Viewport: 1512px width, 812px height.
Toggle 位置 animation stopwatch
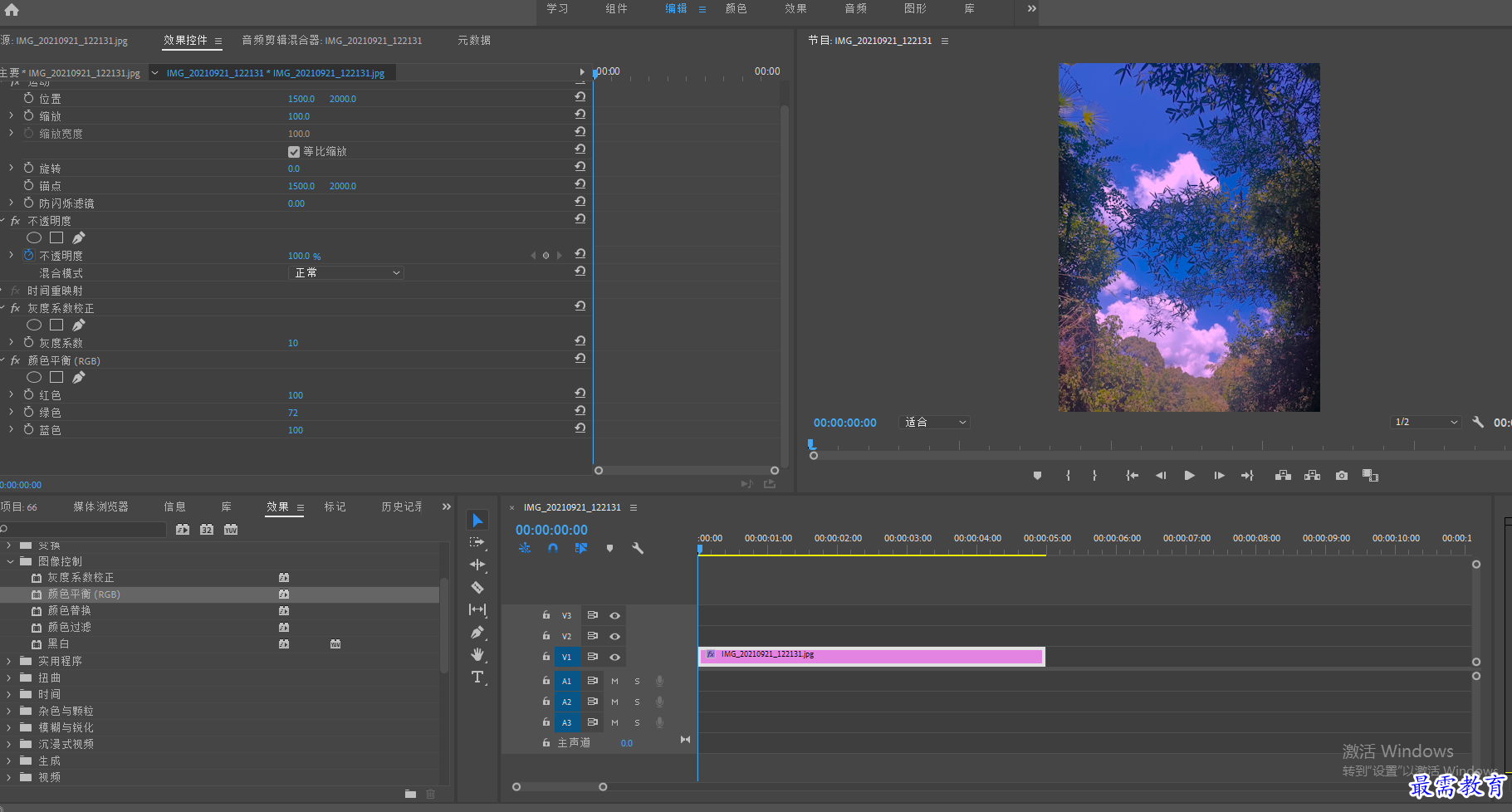(29, 98)
